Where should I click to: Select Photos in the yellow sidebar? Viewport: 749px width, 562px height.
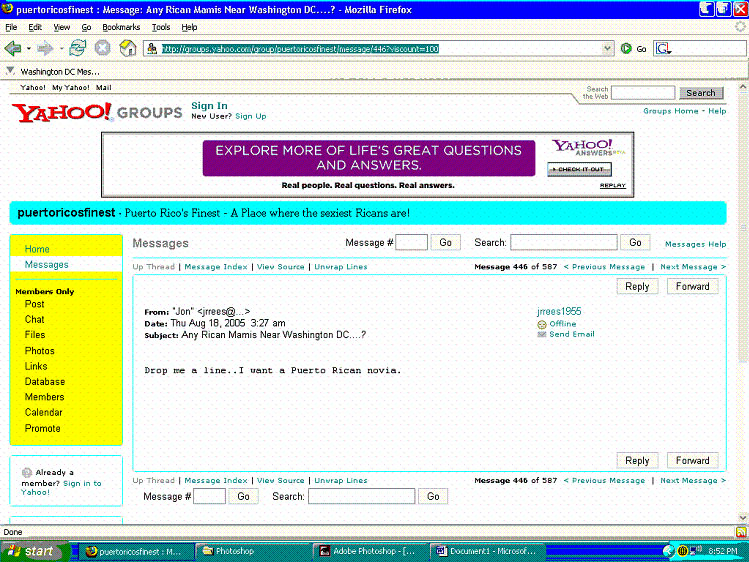[x=40, y=351]
